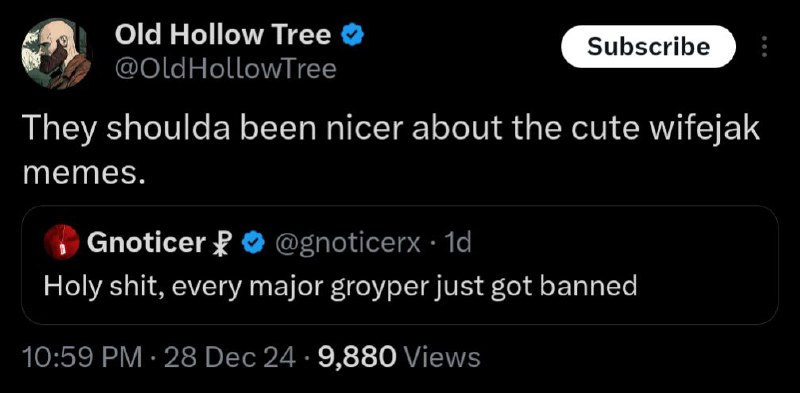Open the @gnoticerx handle

[x=348, y=243]
